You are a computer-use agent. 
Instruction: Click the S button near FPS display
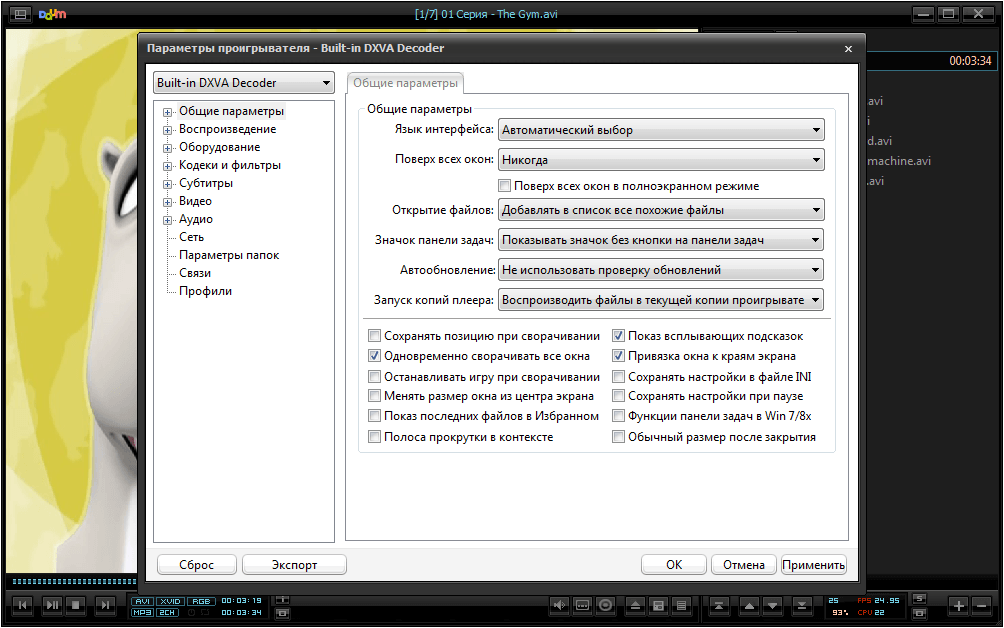919,599
